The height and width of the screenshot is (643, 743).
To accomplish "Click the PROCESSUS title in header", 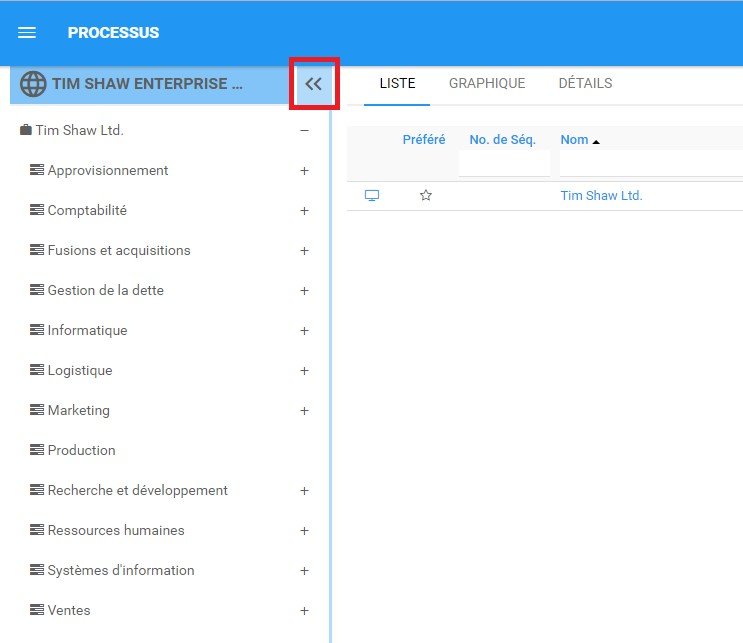I will (x=113, y=32).
